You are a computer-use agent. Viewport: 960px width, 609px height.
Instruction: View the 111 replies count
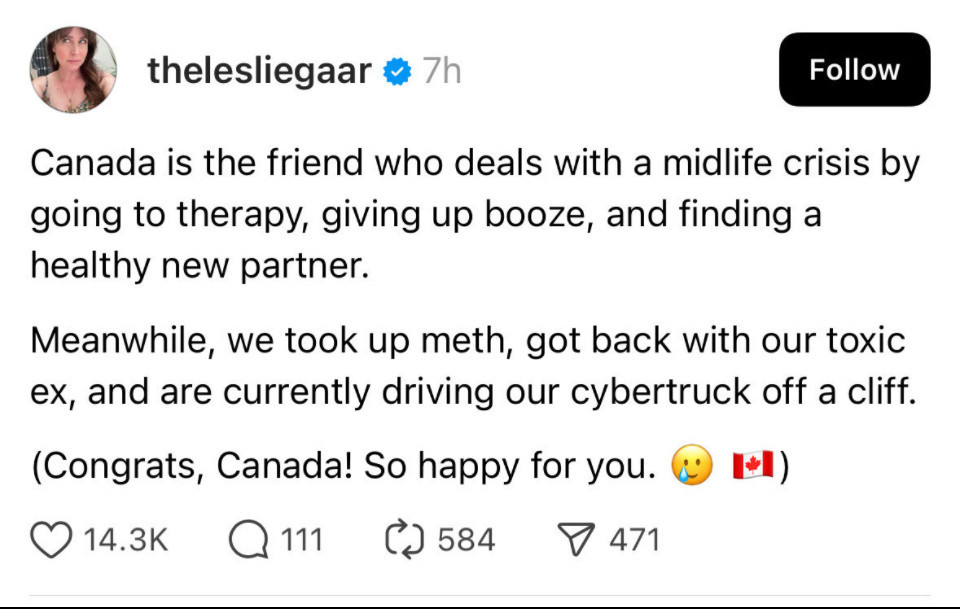(x=301, y=540)
